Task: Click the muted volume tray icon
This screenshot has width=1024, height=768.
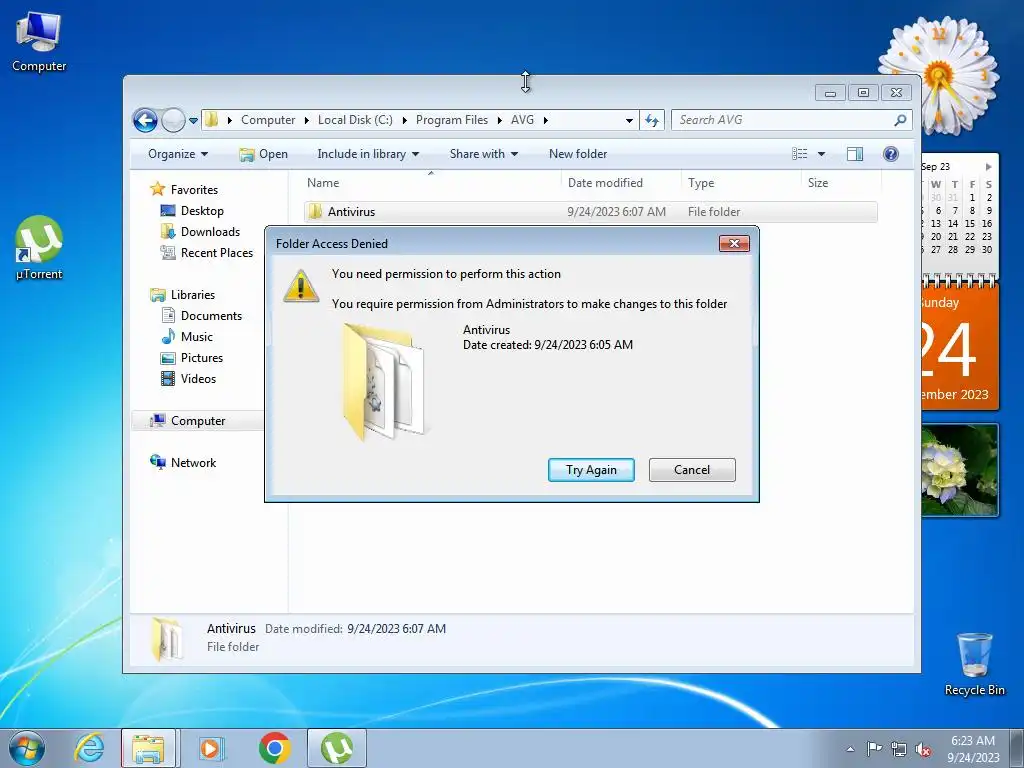Action: [923, 749]
